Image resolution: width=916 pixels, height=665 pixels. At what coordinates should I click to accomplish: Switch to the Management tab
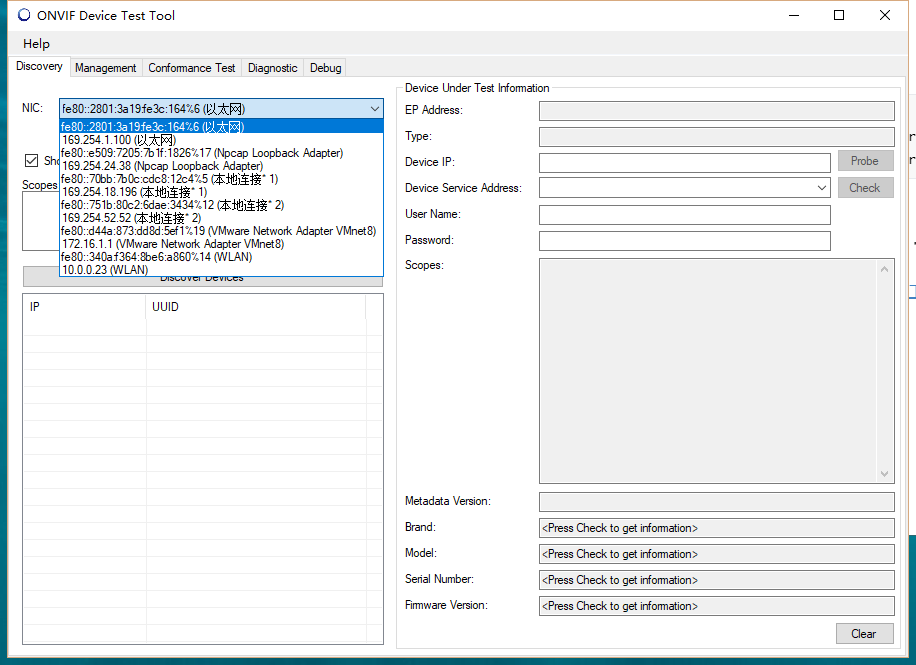pyautogui.click(x=105, y=68)
